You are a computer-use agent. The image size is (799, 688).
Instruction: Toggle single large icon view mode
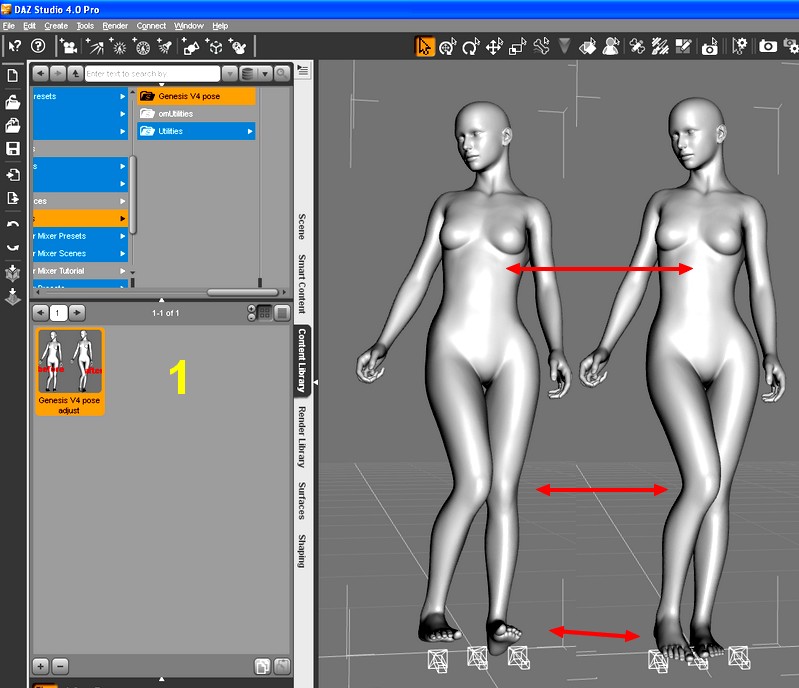point(282,313)
